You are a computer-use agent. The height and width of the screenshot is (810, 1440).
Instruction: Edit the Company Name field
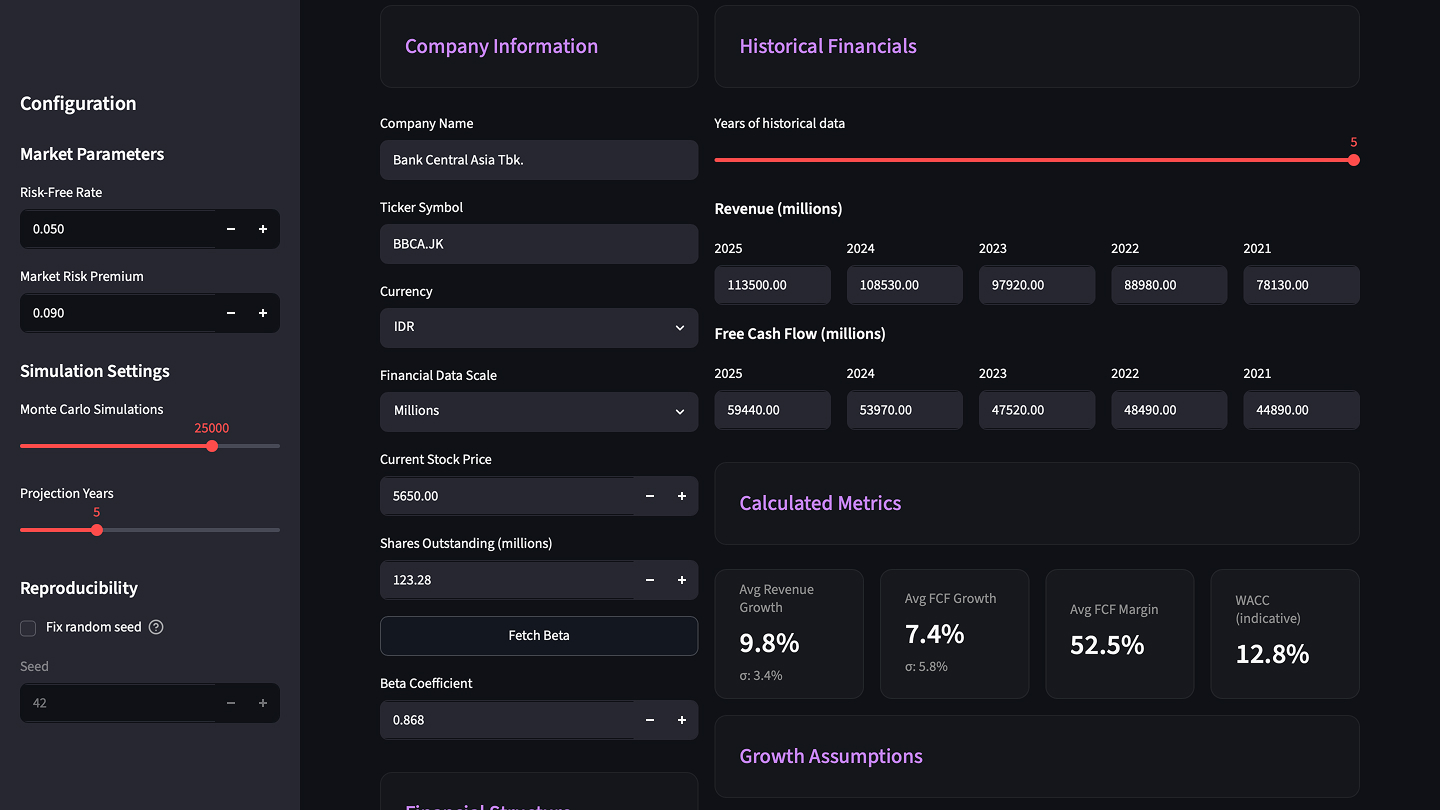(539, 160)
